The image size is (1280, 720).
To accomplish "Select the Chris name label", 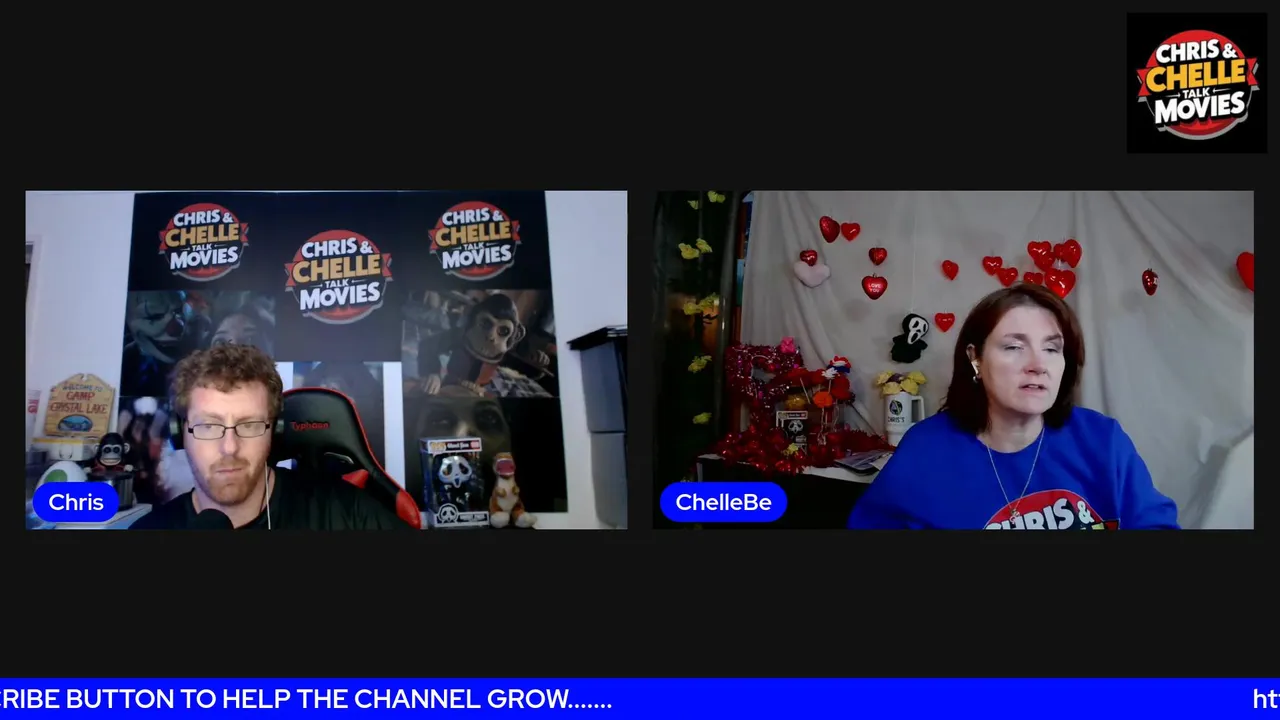I will point(76,502).
